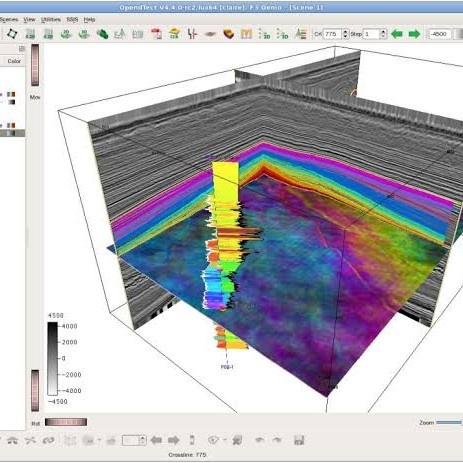The image size is (463, 463).
Task: Move to the previous crossline with the green left arrow
Action: click(x=397, y=34)
